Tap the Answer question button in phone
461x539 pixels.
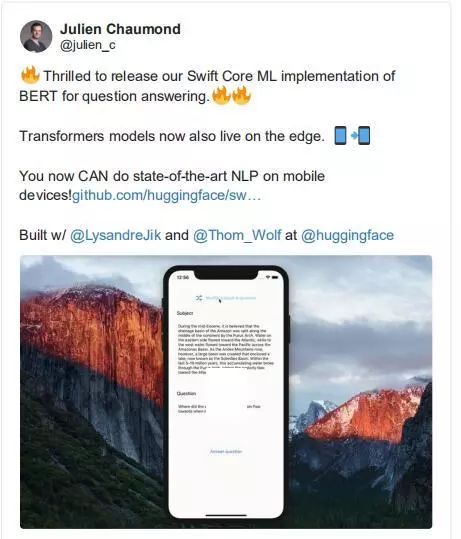(226, 451)
